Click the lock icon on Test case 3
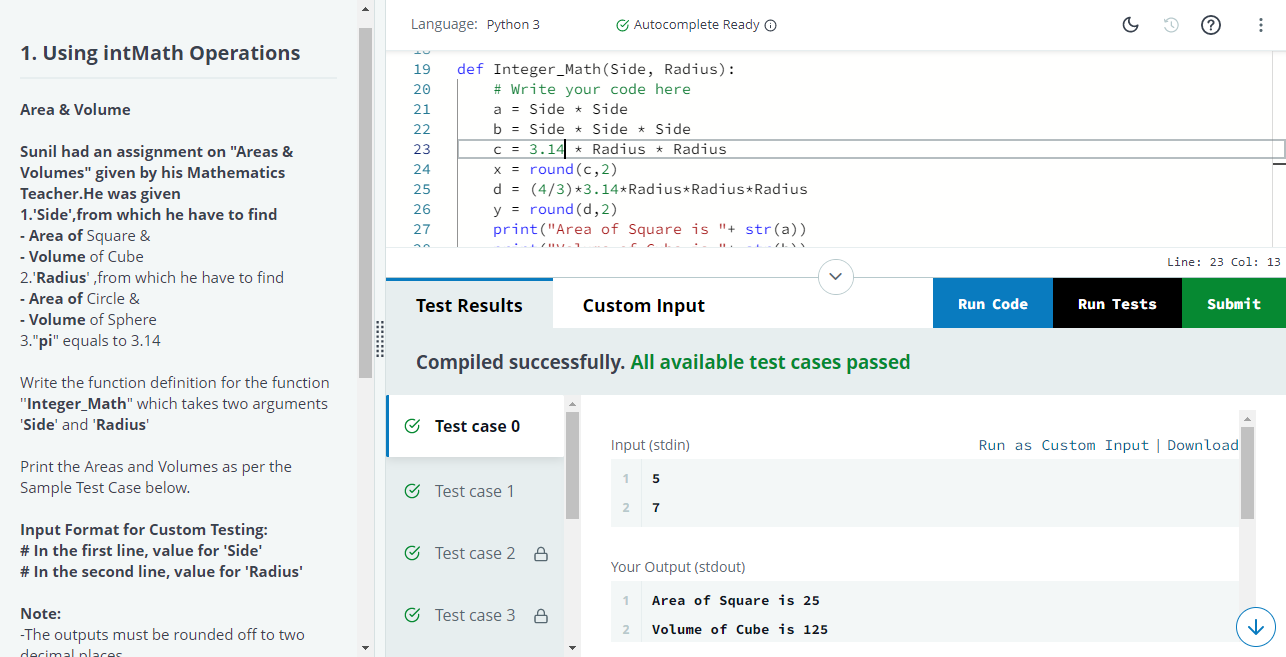This screenshot has height=657, width=1286. 541,616
